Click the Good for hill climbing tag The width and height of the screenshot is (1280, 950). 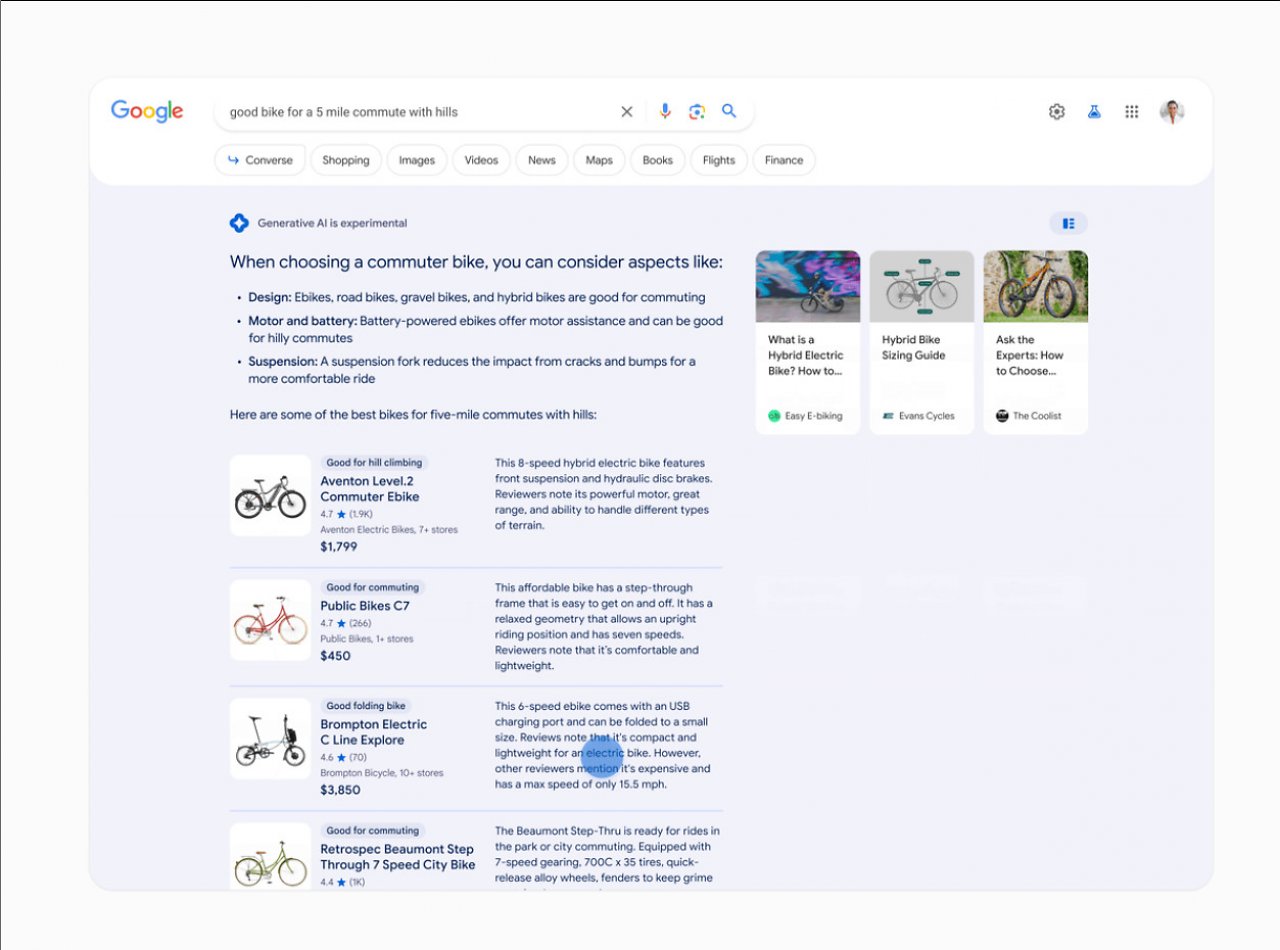coord(374,463)
